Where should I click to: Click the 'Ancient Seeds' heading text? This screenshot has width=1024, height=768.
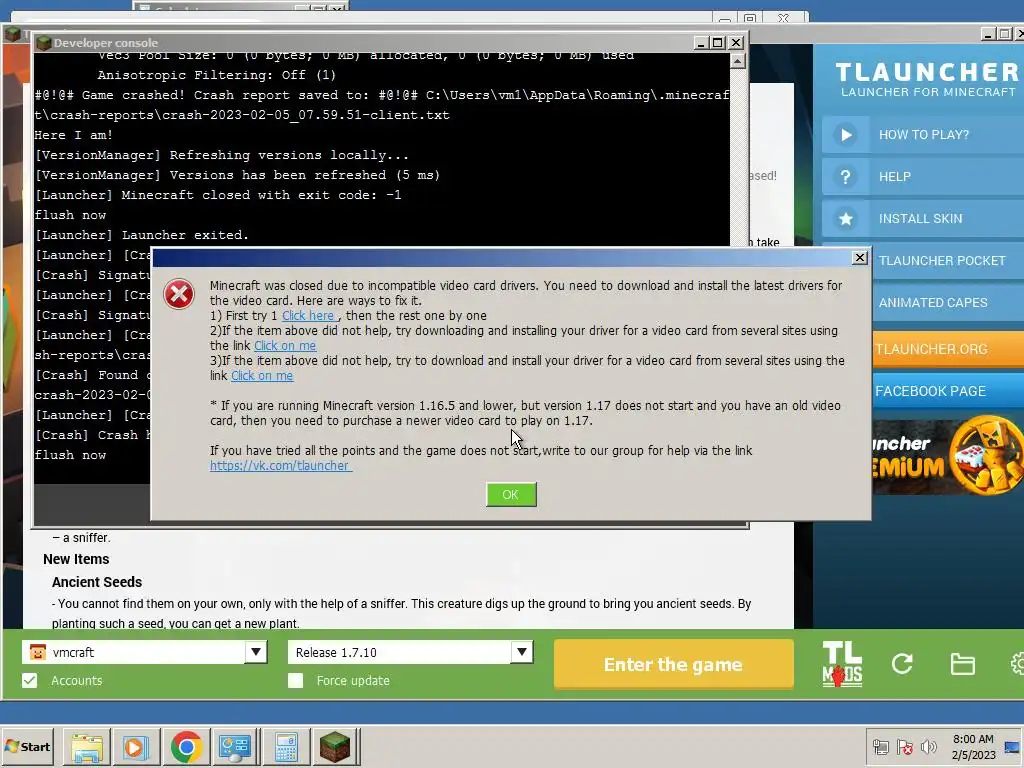(97, 582)
